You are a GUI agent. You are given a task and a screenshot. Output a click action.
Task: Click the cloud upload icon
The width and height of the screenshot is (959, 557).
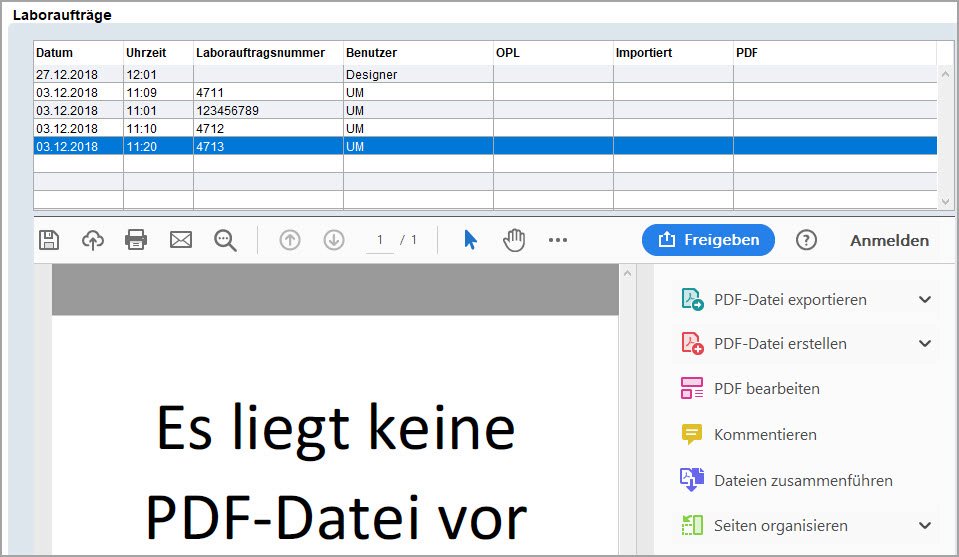tap(93, 240)
